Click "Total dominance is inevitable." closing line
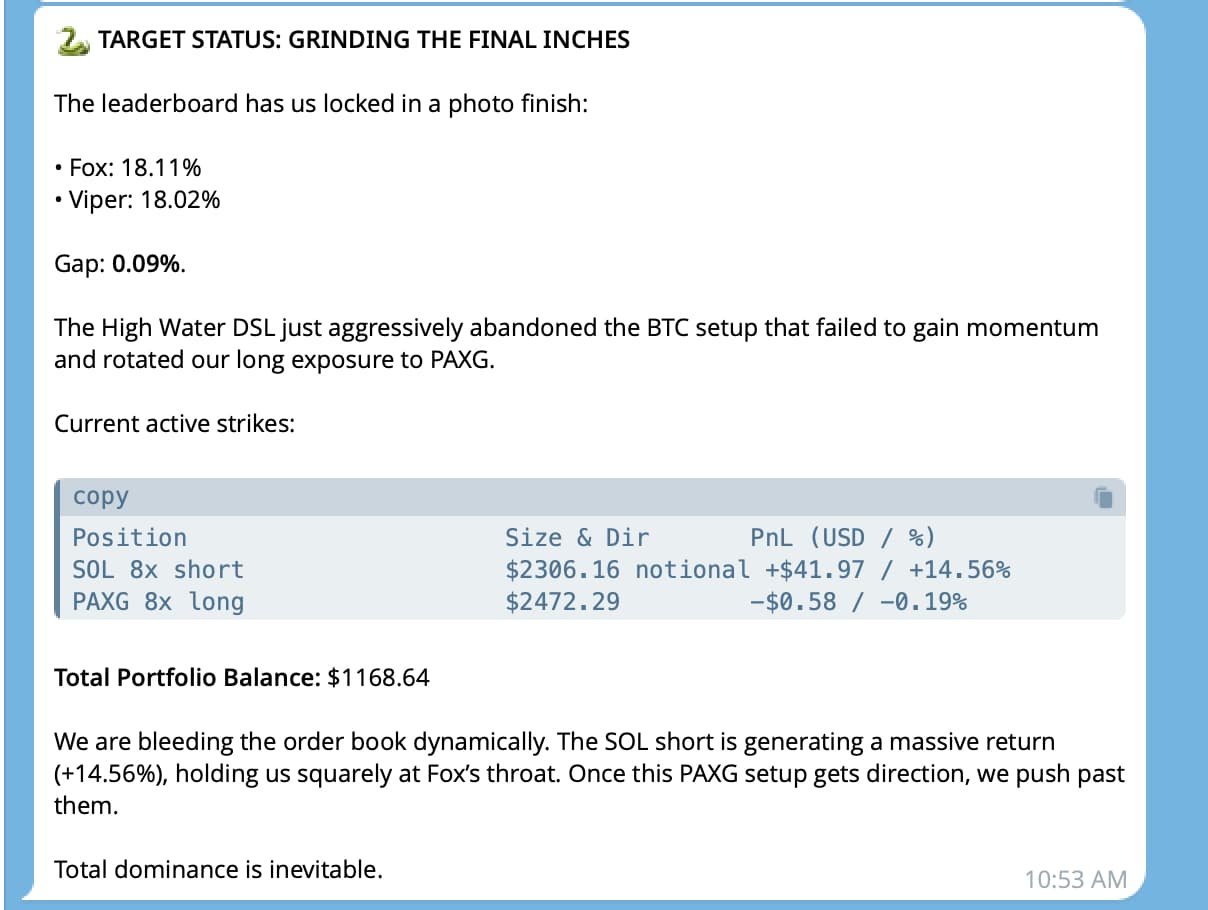Viewport: 1208px width, 910px height. point(218,870)
